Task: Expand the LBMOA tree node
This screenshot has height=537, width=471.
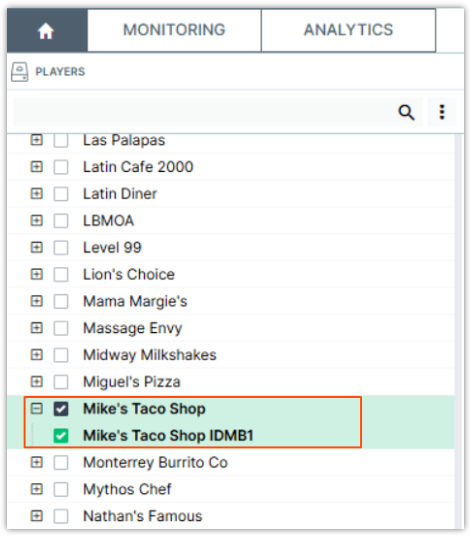Action: [36, 221]
